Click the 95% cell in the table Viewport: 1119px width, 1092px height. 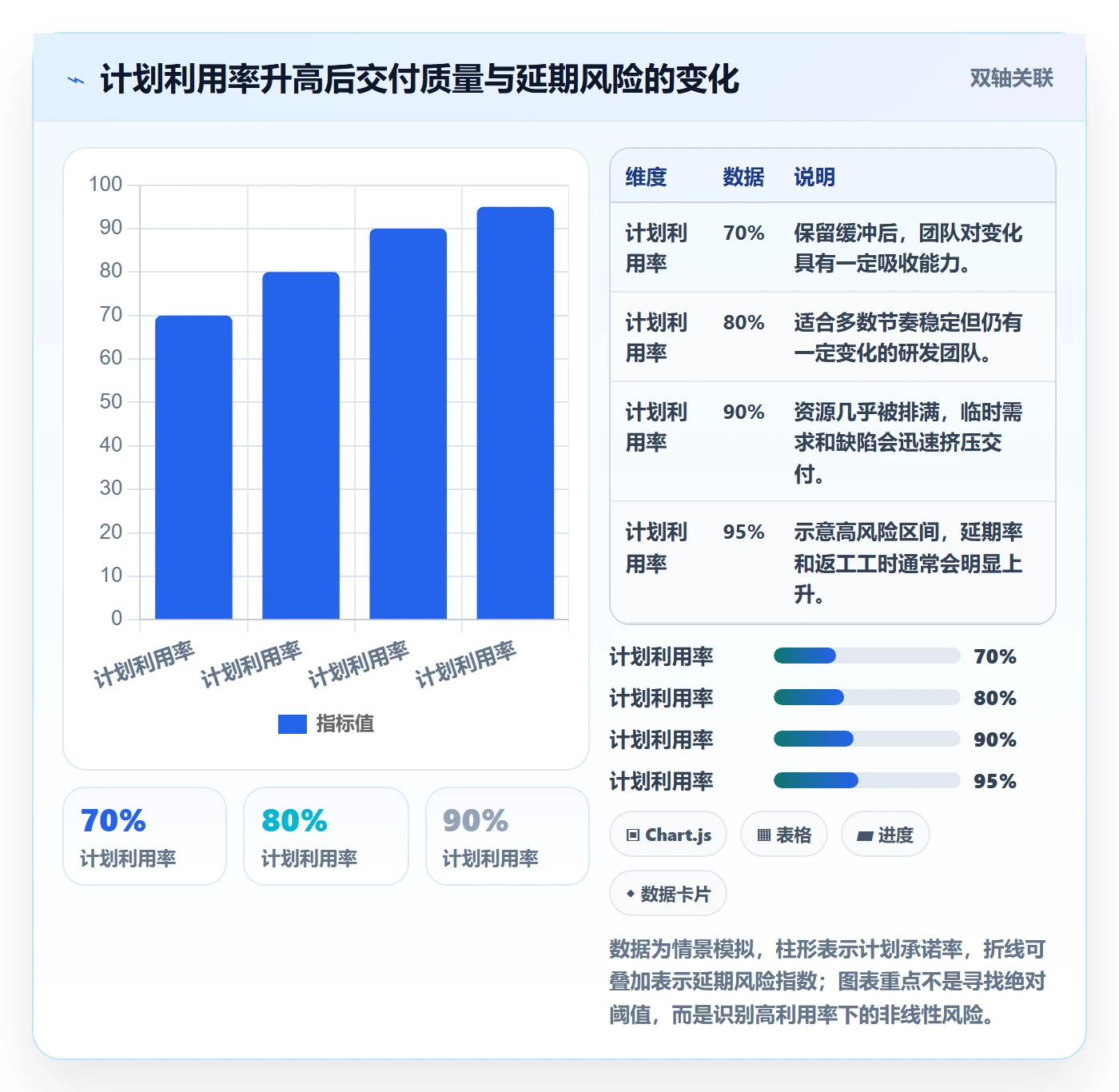[x=743, y=532]
